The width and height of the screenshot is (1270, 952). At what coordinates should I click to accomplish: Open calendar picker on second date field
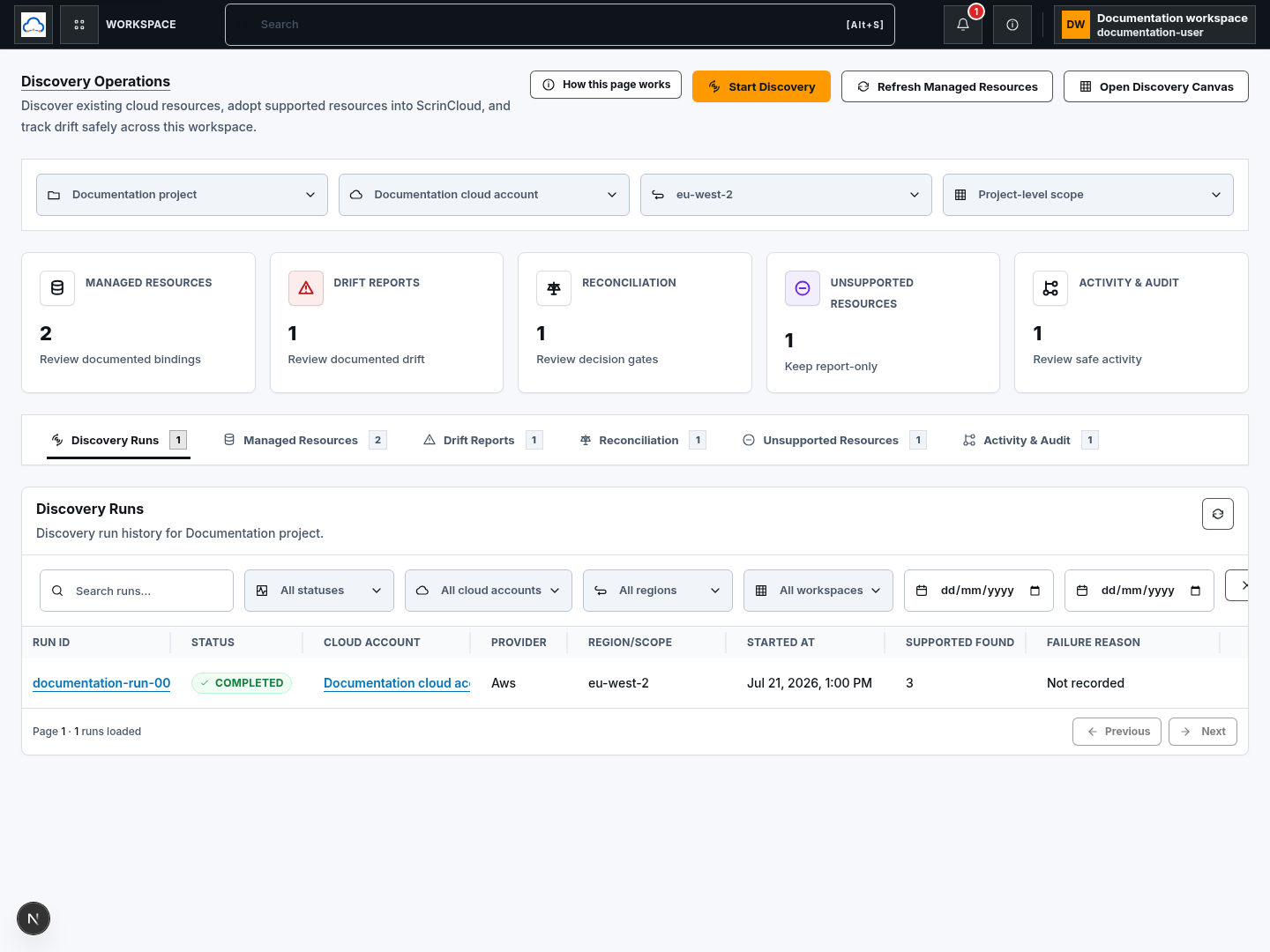[1196, 591]
